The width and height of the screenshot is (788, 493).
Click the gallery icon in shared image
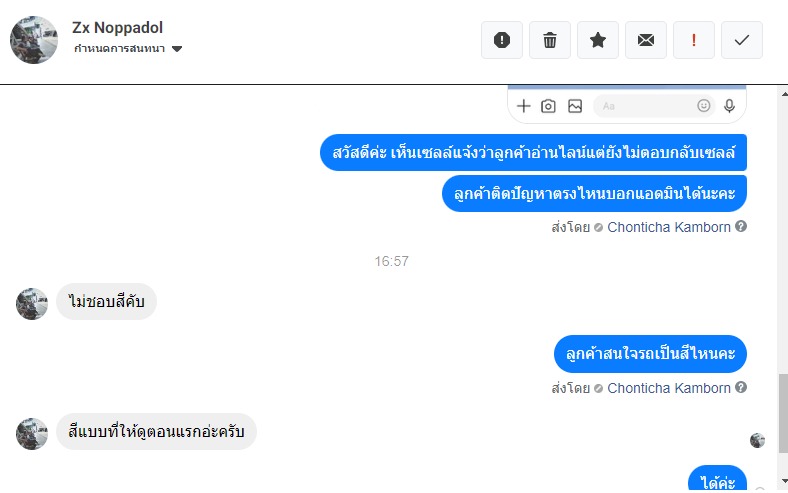[575, 106]
